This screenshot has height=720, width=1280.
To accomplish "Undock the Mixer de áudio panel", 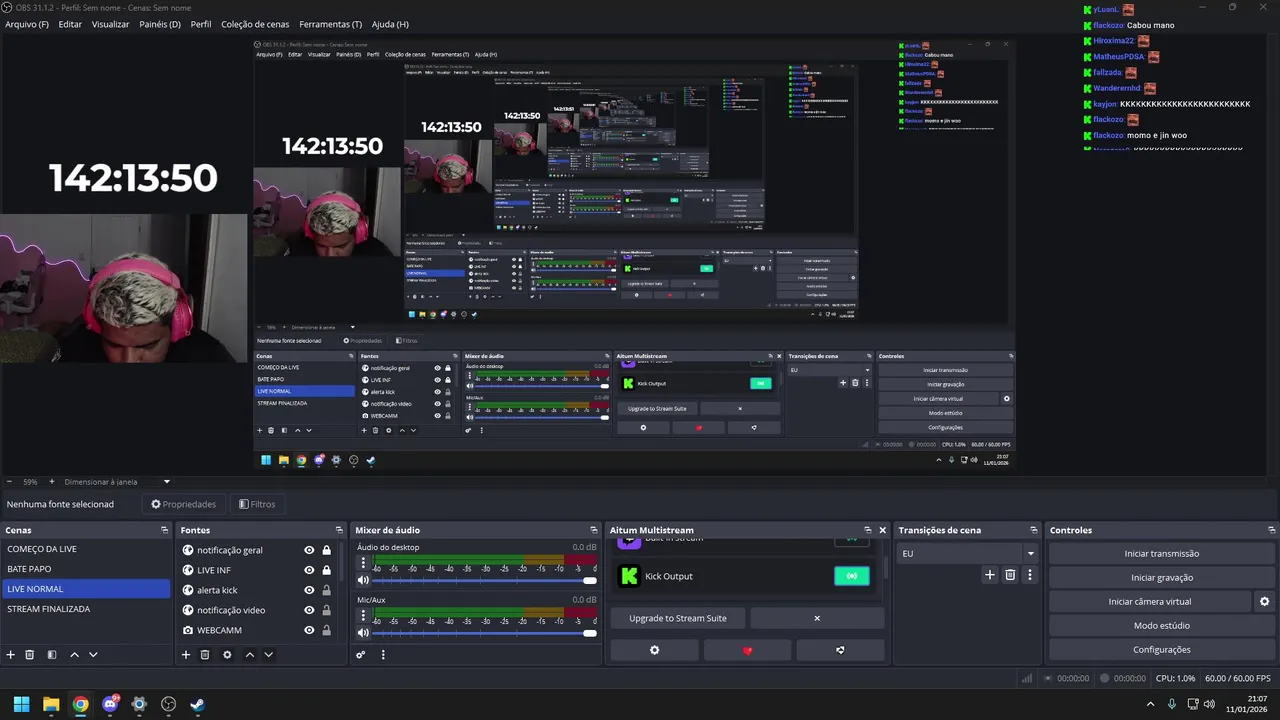I will click(x=594, y=530).
